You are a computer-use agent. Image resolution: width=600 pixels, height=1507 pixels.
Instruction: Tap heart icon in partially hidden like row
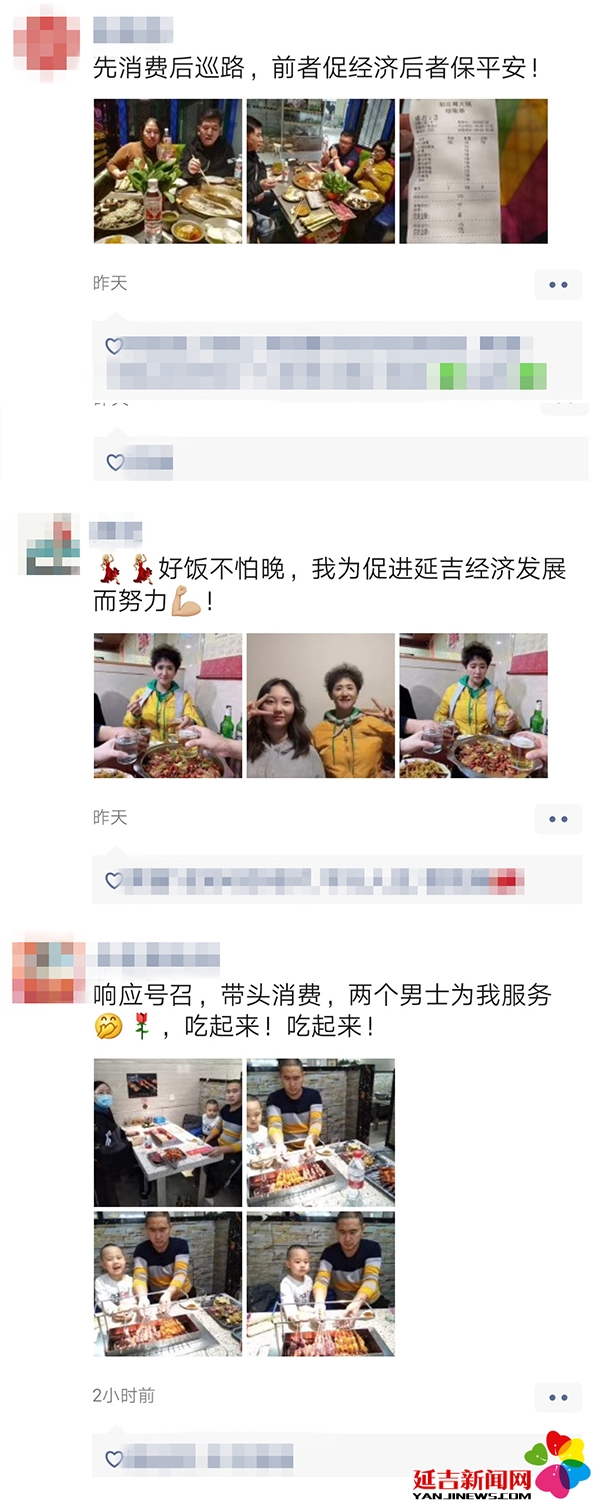(114, 462)
